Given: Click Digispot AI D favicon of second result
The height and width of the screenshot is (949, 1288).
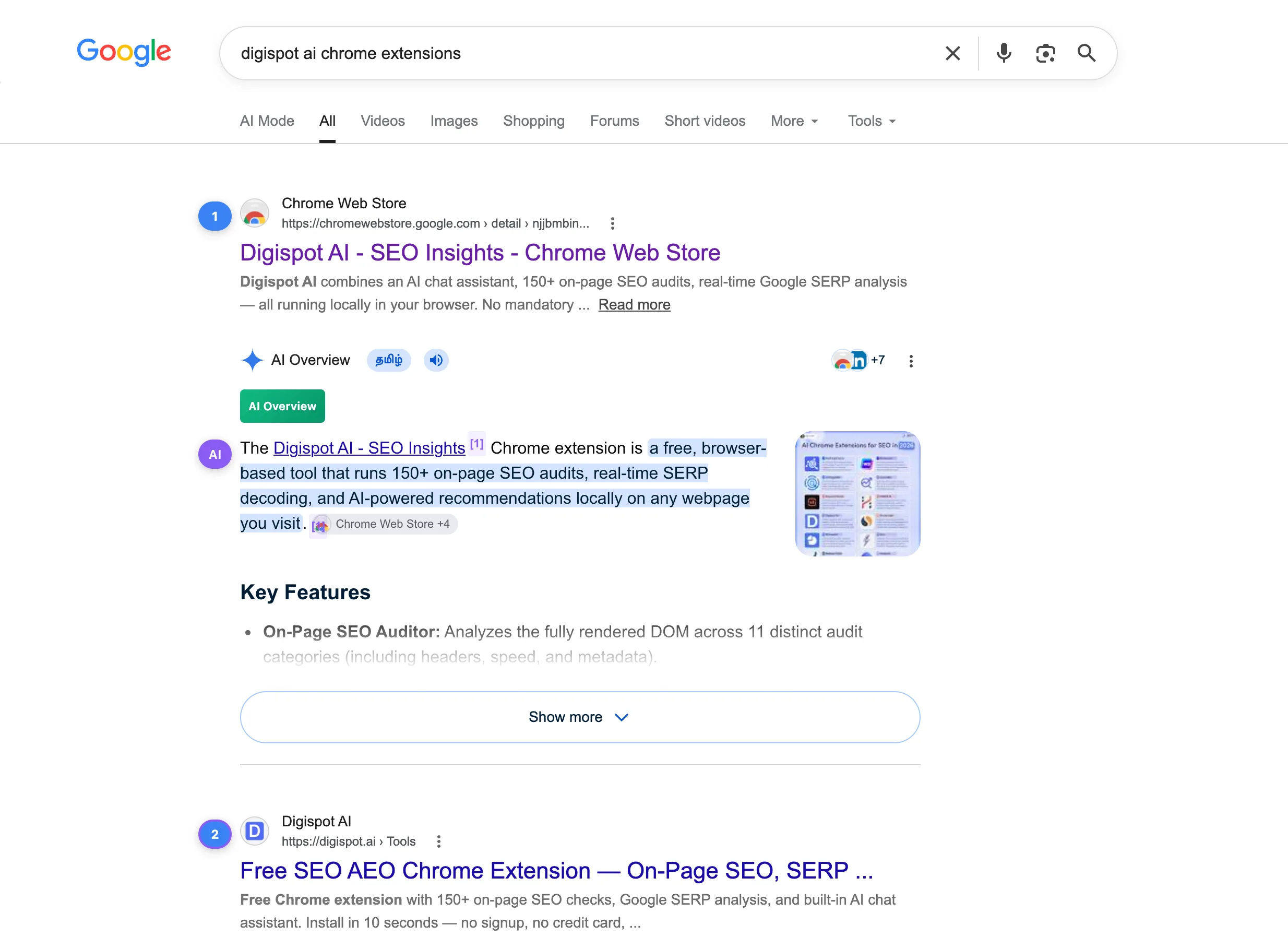Looking at the screenshot, I should [x=254, y=831].
